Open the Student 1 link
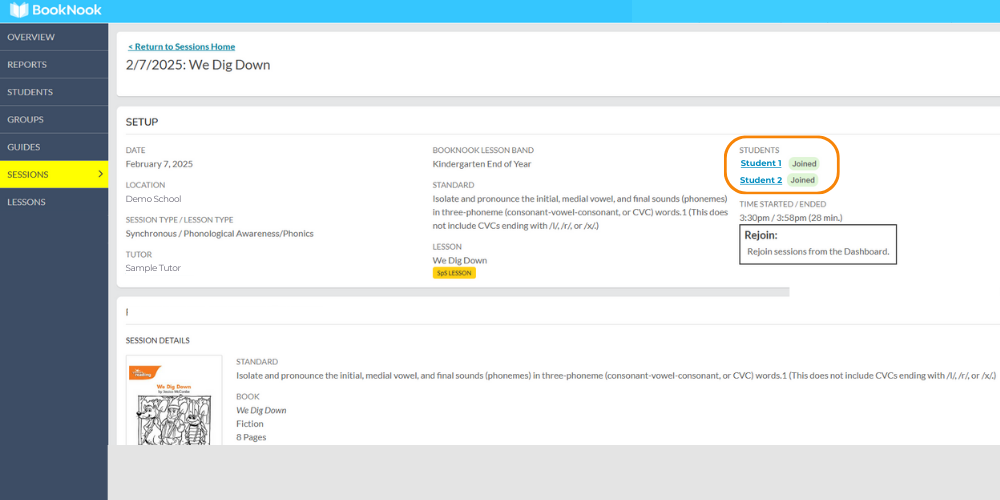This screenshot has width=1000, height=500. (x=761, y=163)
